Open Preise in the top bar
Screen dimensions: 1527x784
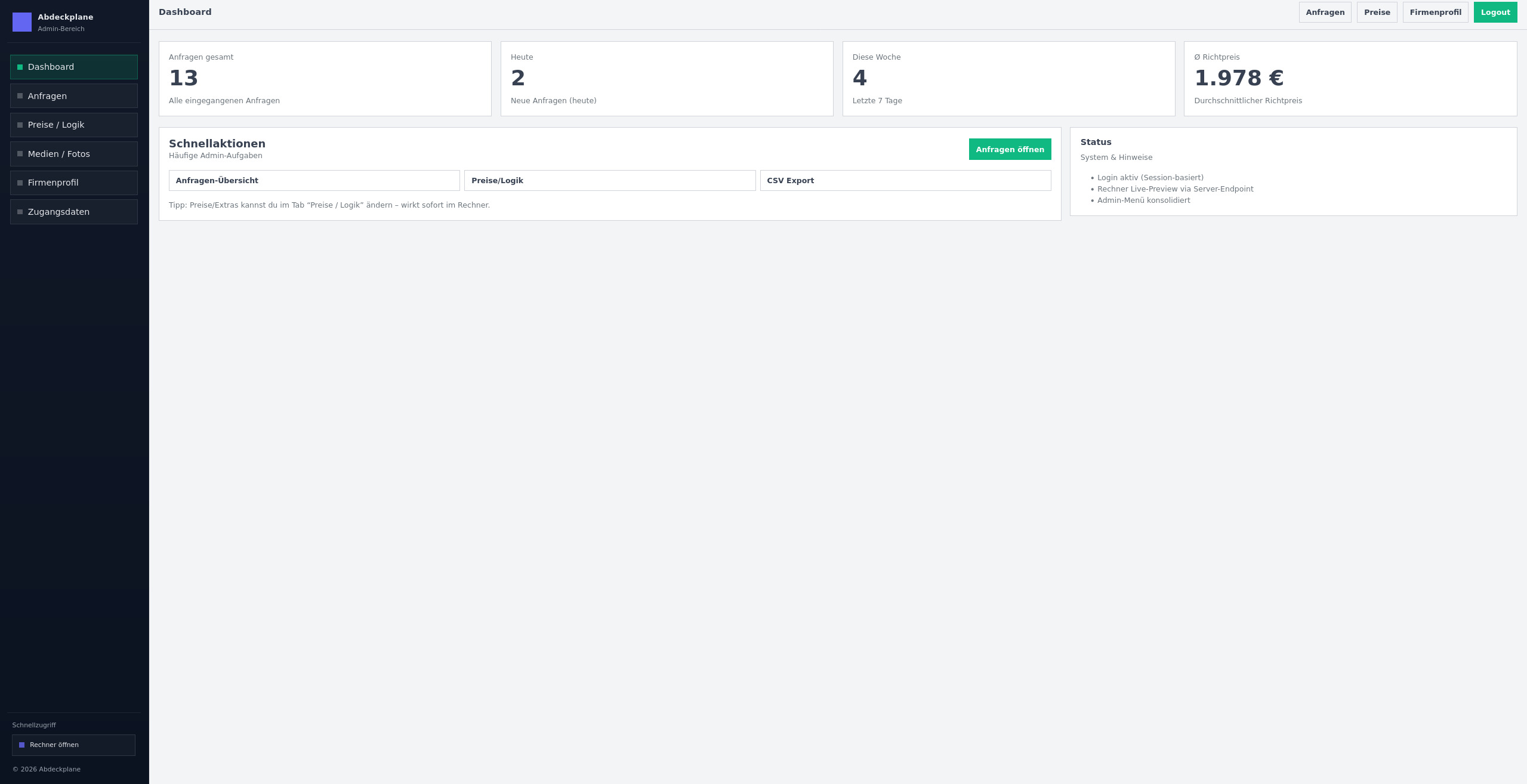tap(1377, 13)
